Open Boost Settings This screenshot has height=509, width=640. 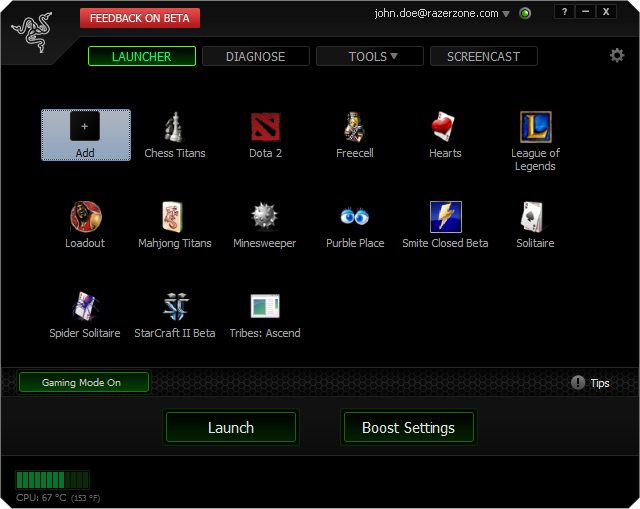[x=409, y=427]
